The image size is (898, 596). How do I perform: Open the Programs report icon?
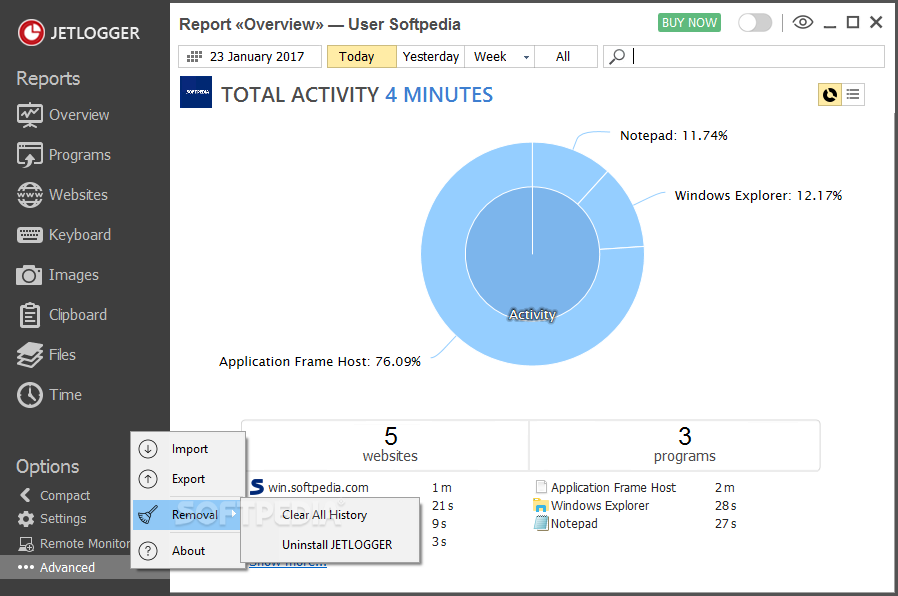tap(29, 155)
